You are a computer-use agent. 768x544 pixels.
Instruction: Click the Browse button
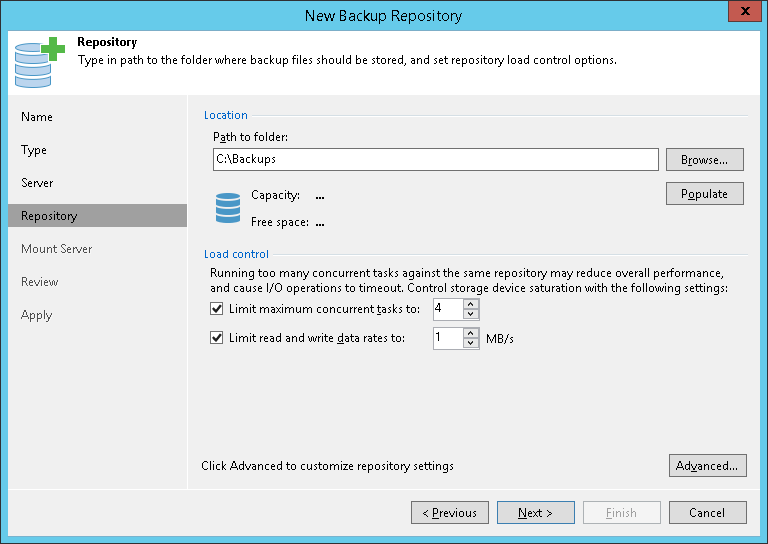pyautogui.click(x=704, y=160)
